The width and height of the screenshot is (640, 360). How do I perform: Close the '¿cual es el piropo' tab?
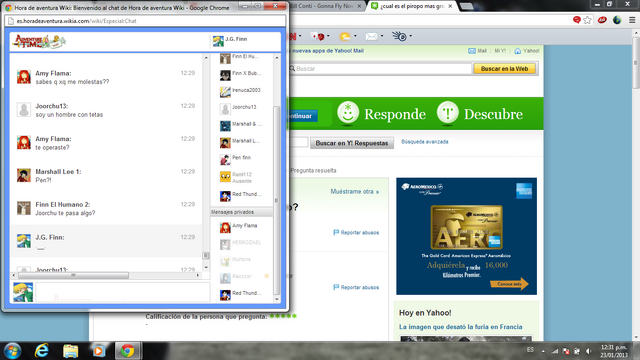coord(450,6)
